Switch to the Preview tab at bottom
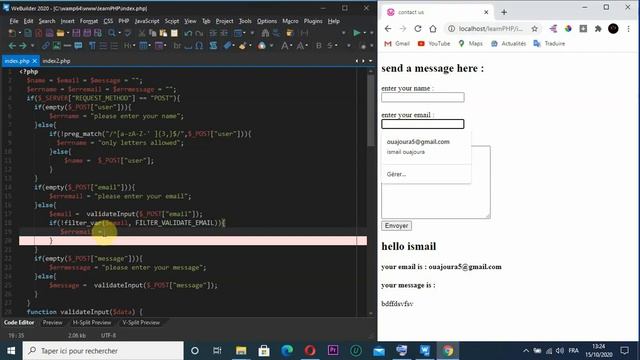Viewport: 640px width, 360px height. point(53,322)
